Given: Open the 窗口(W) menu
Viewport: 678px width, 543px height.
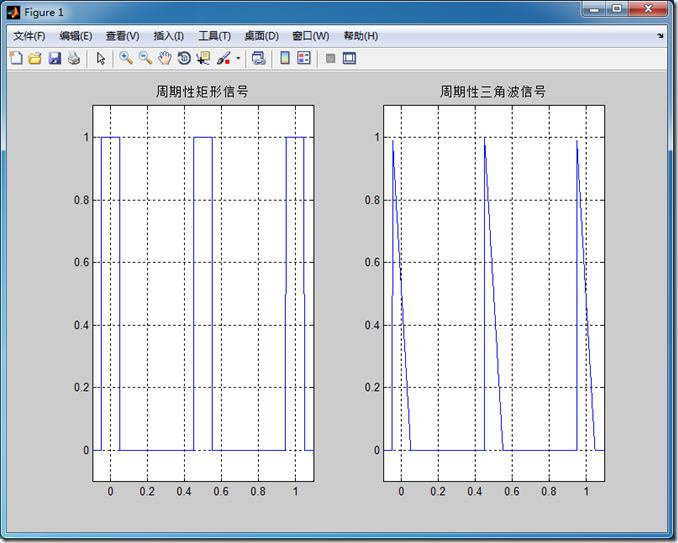Looking at the screenshot, I should point(310,36).
